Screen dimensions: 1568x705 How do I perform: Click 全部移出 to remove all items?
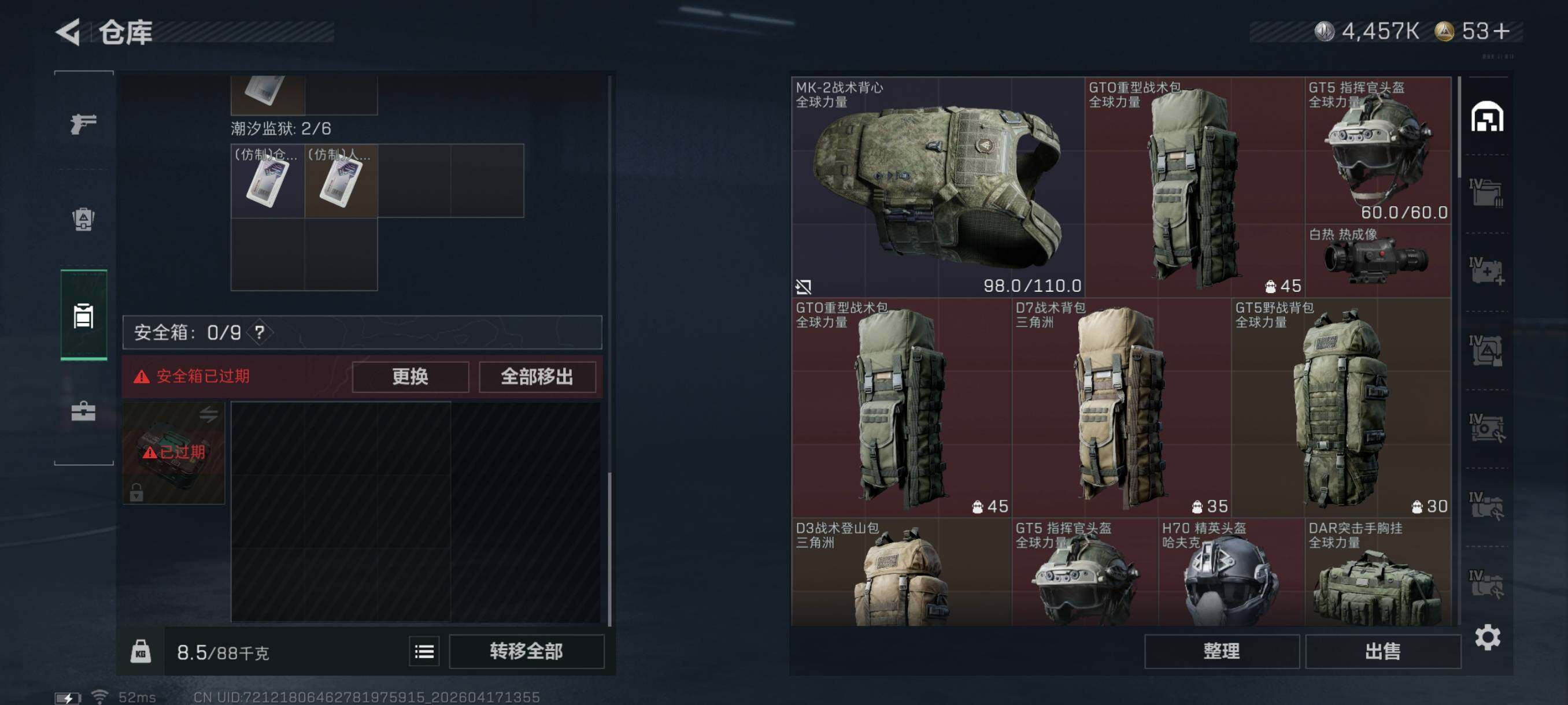pos(537,377)
